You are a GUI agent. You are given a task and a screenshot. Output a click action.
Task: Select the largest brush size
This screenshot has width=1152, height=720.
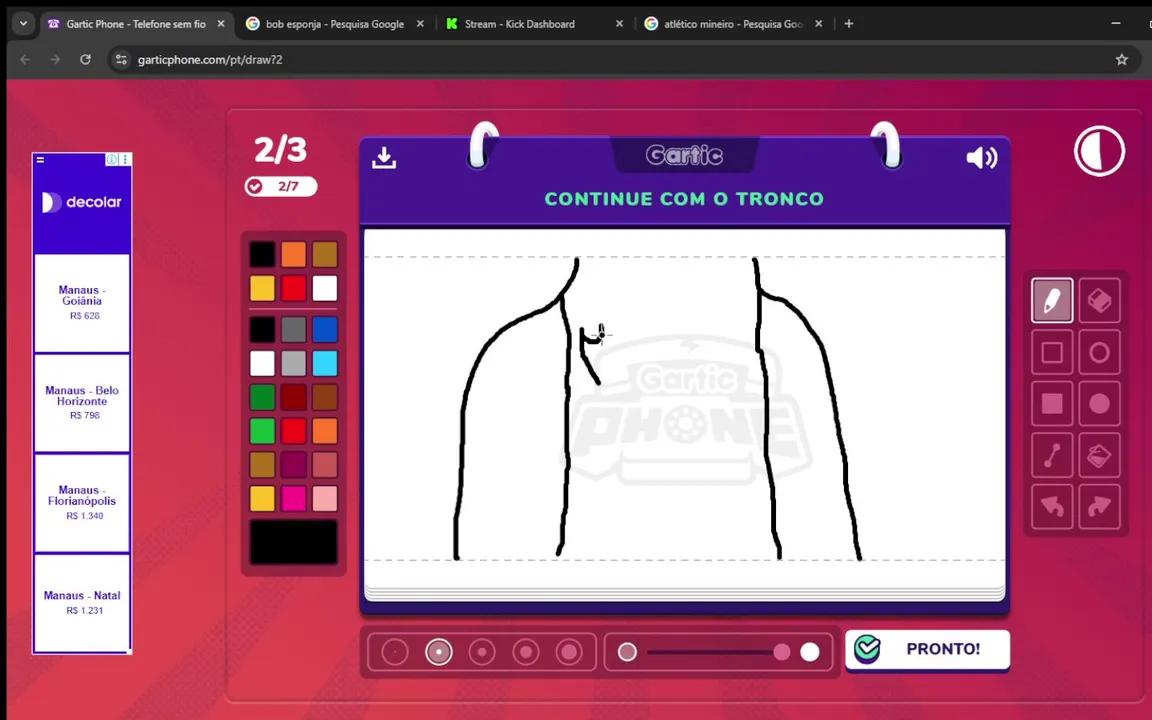coord(569,652)
